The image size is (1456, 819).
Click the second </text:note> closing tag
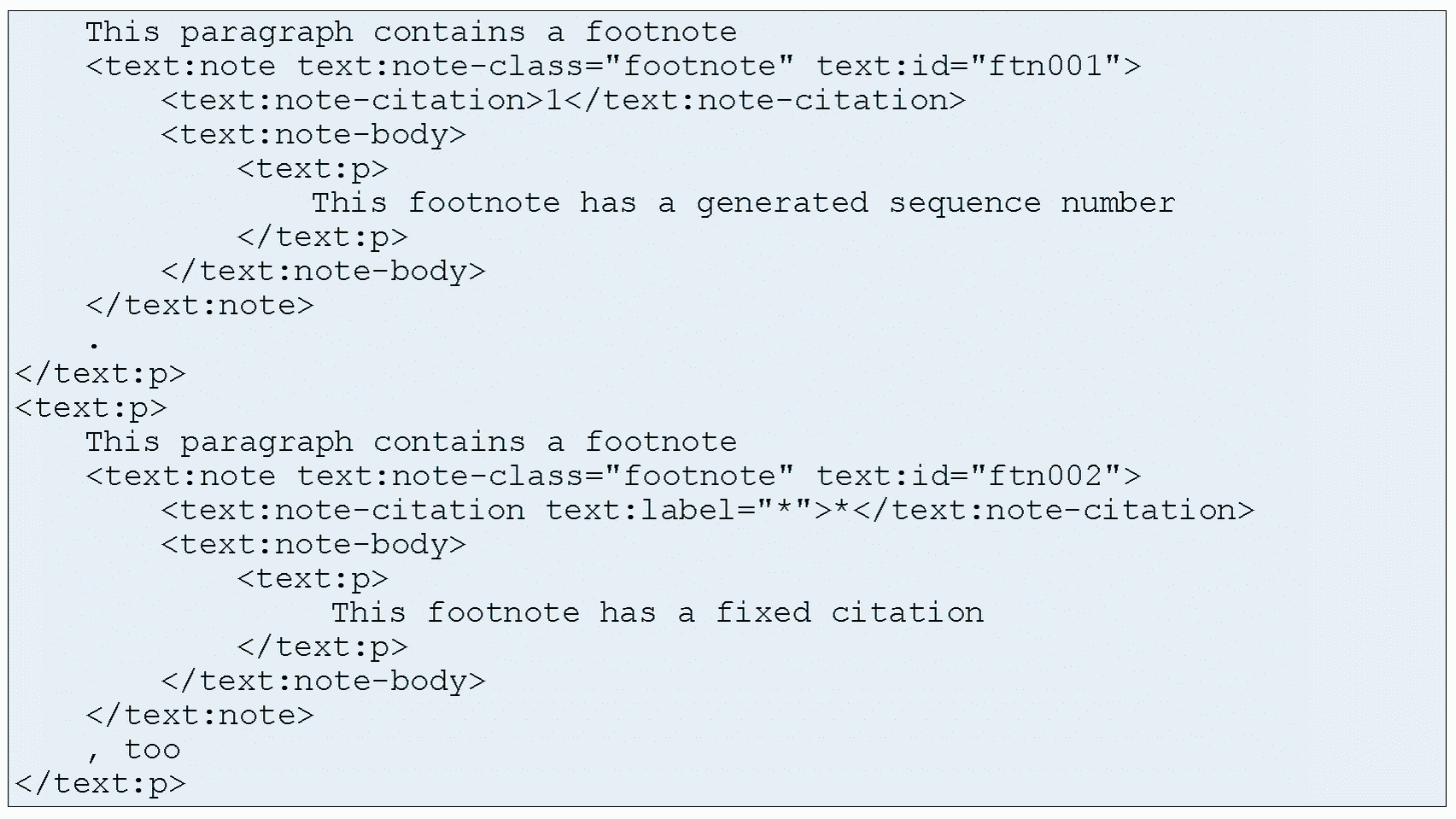click(x=200, y=716)
